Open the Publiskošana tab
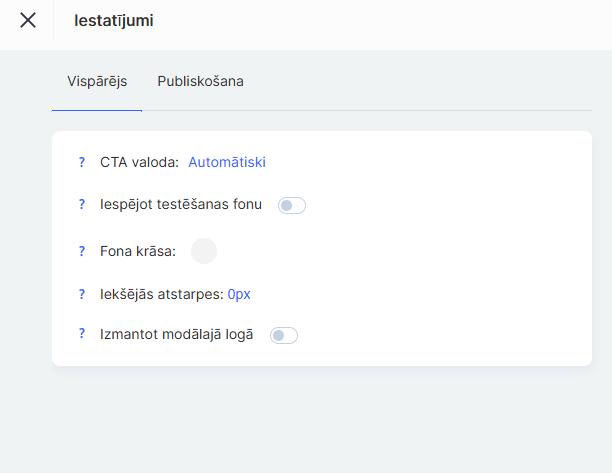 [200, 81]
